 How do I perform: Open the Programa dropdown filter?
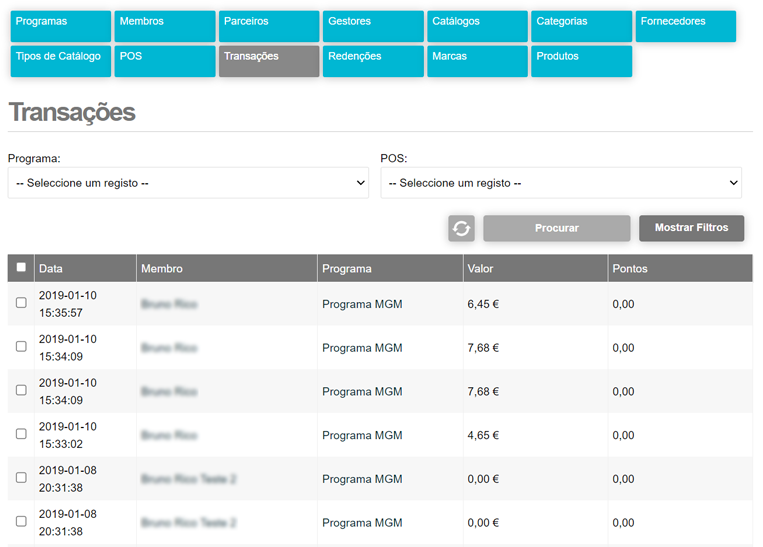click(x=188, y=183)
